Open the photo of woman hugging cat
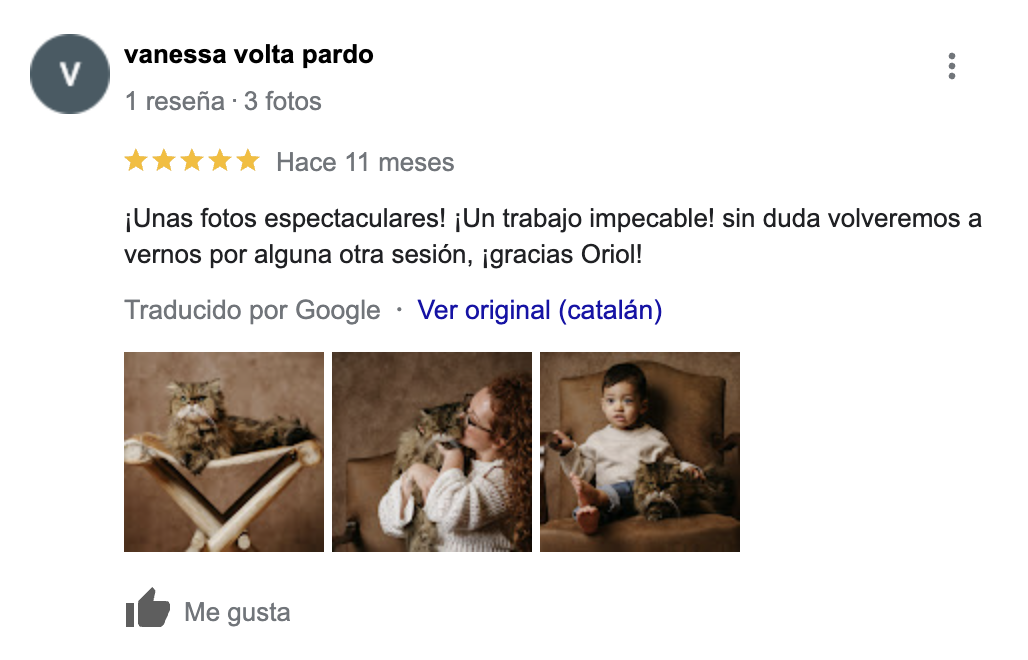The width and height of the screenshot is (1028, 660). point(432,451)
